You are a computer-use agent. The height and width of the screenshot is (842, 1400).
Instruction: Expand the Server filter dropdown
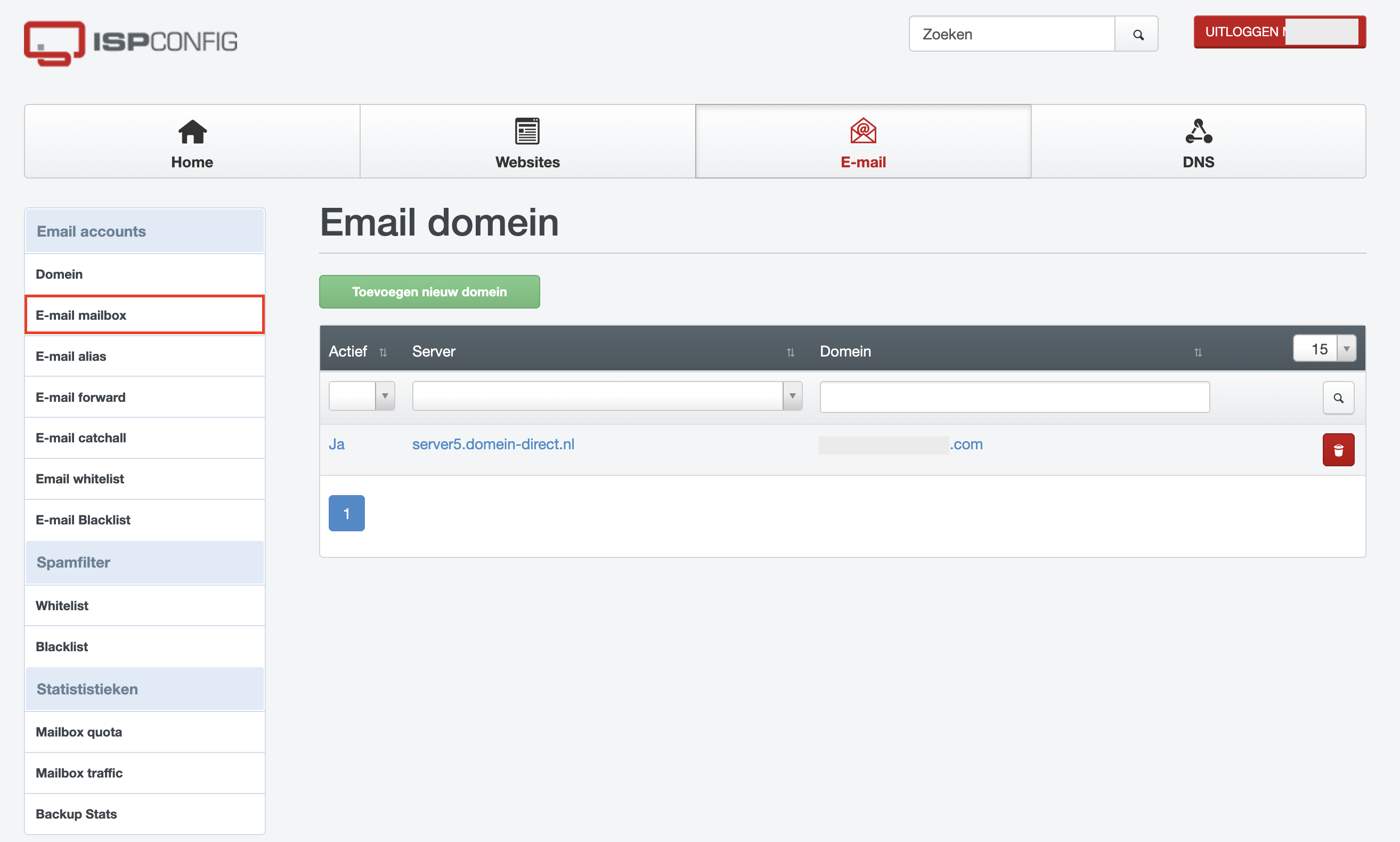tap(607, 395)
